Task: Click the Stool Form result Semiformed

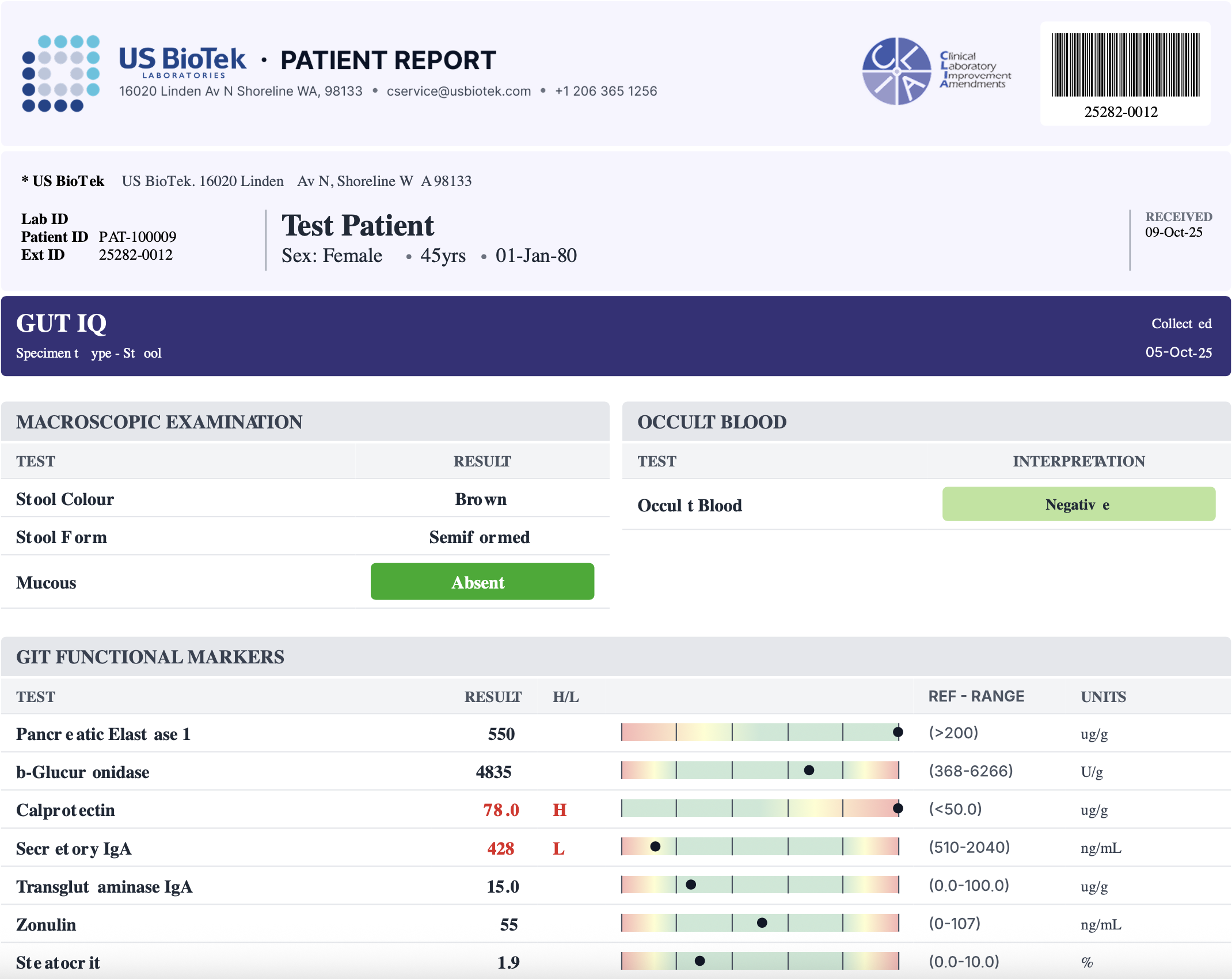Action: point(480,537)
